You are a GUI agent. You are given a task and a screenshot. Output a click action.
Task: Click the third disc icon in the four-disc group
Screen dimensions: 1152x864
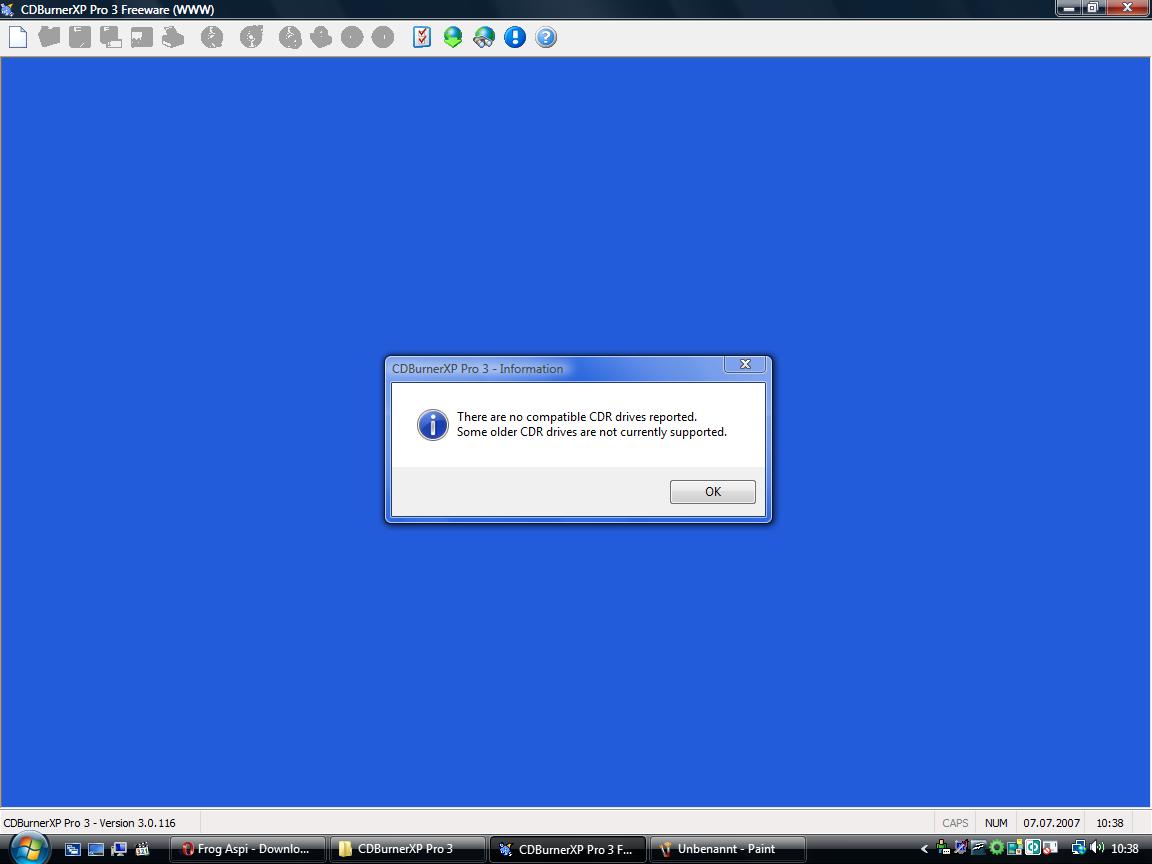click(x=352, y=37)
